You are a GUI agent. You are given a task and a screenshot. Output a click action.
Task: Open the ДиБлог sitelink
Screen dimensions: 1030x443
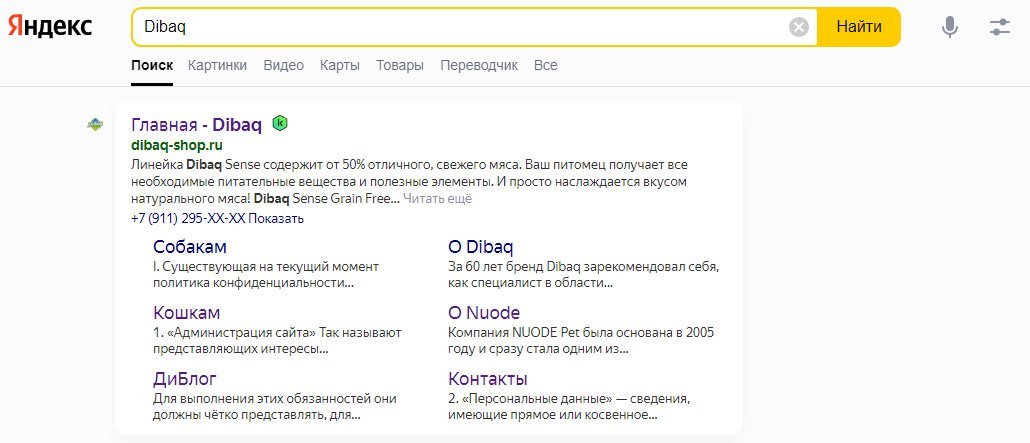point(185,379)
